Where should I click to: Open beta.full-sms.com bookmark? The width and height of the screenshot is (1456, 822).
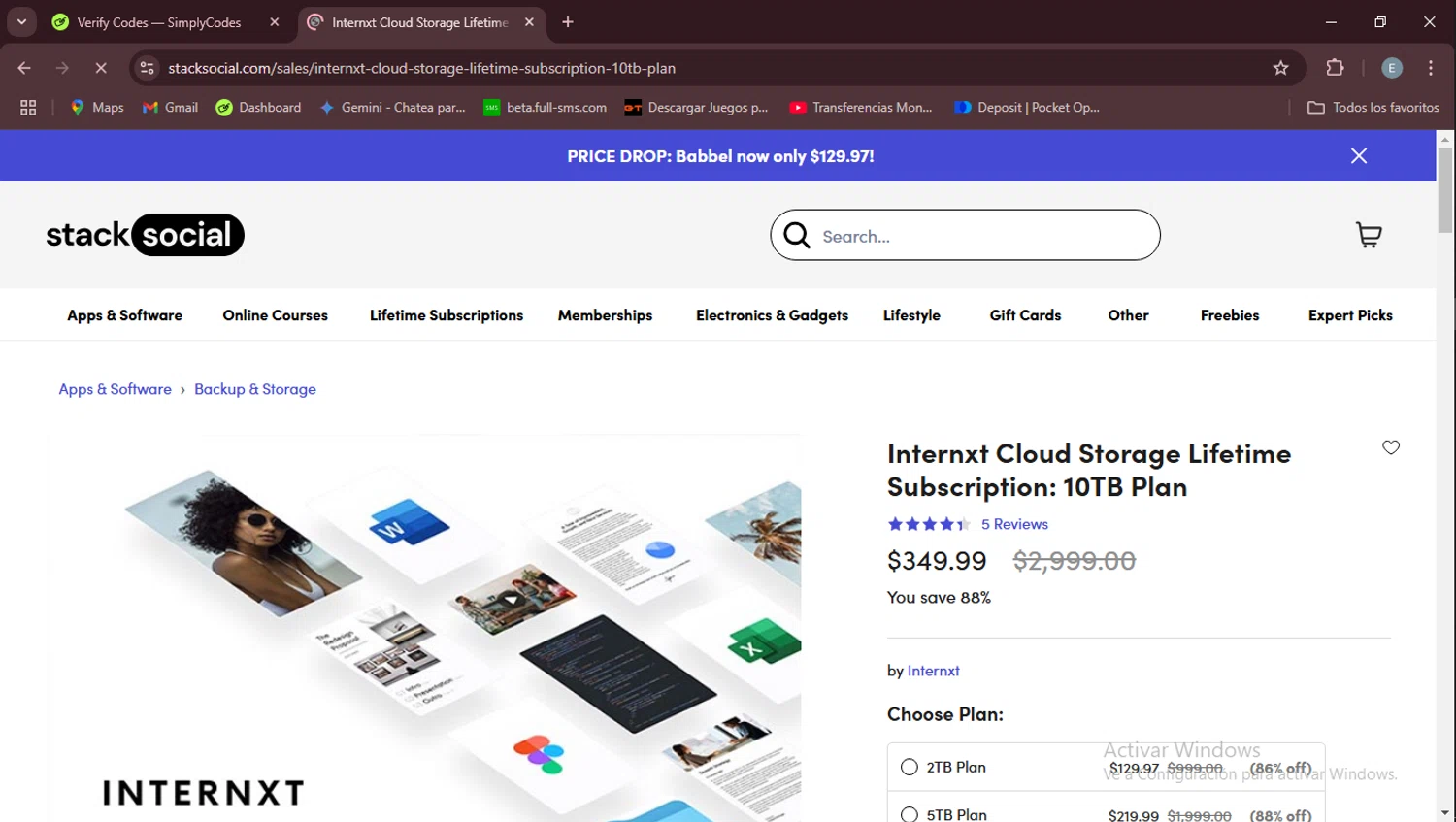pos(545,108)
